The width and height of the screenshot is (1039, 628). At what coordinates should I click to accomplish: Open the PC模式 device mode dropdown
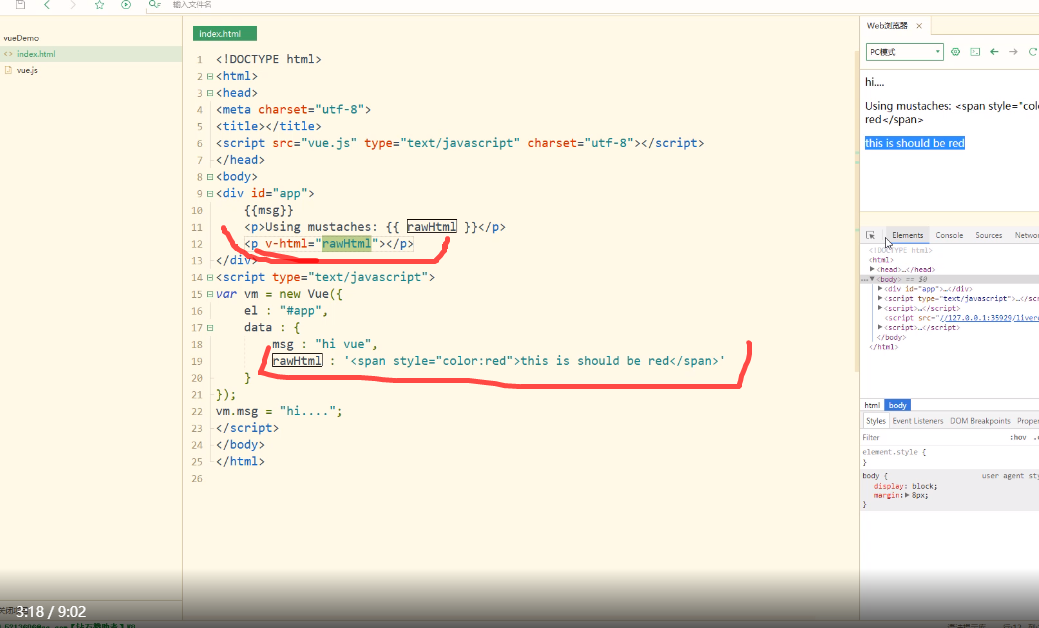[x=904, y=52]
